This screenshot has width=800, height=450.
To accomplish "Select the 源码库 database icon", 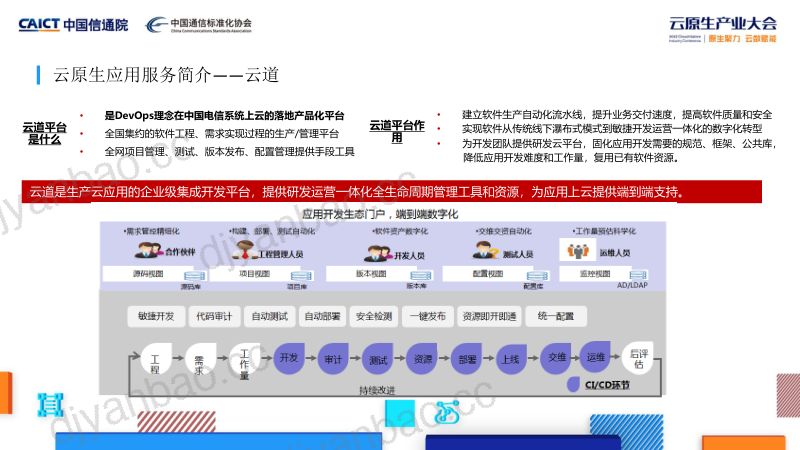I will pos(194,276).
